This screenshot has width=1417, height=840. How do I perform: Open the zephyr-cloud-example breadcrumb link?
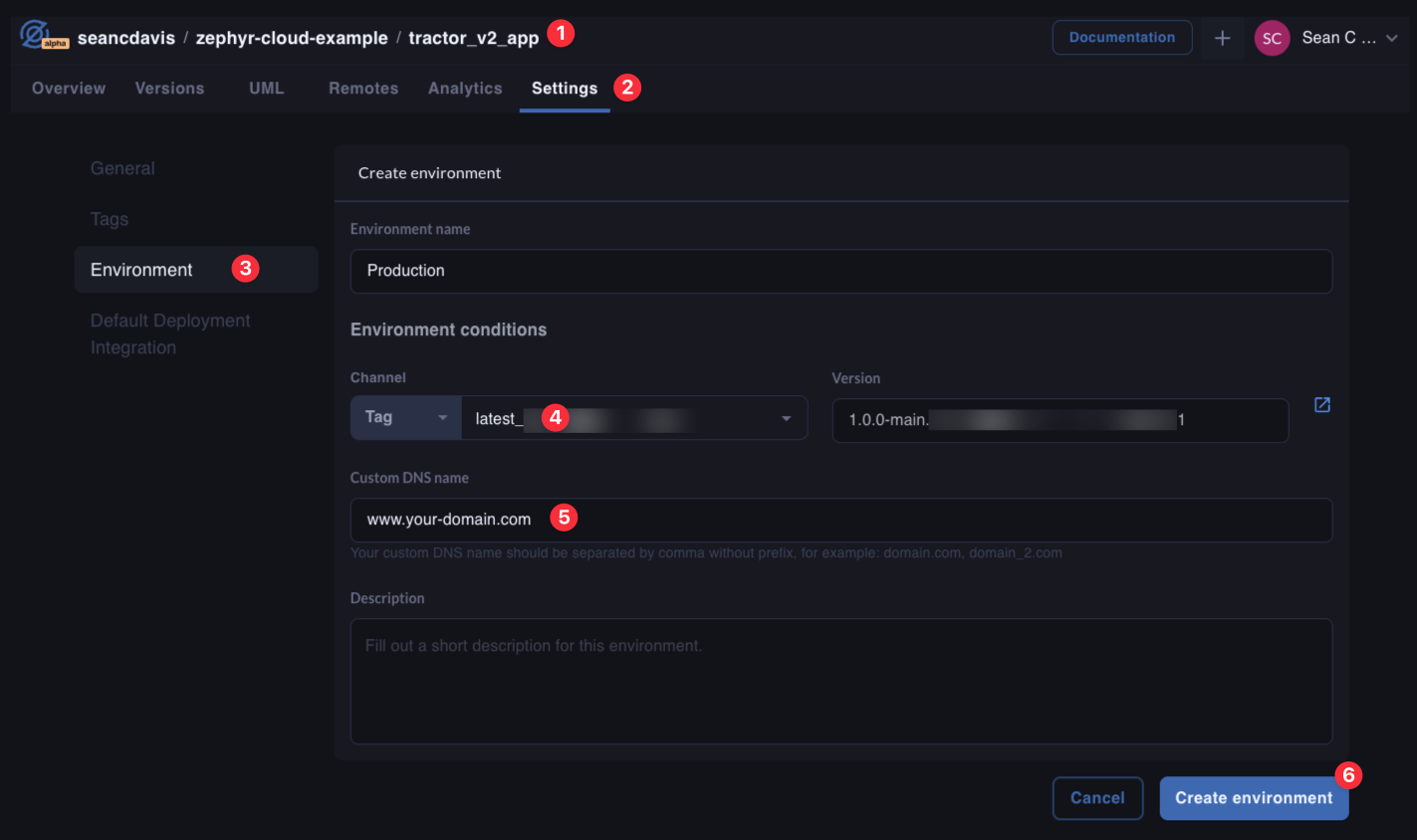[x=292, y=38]
